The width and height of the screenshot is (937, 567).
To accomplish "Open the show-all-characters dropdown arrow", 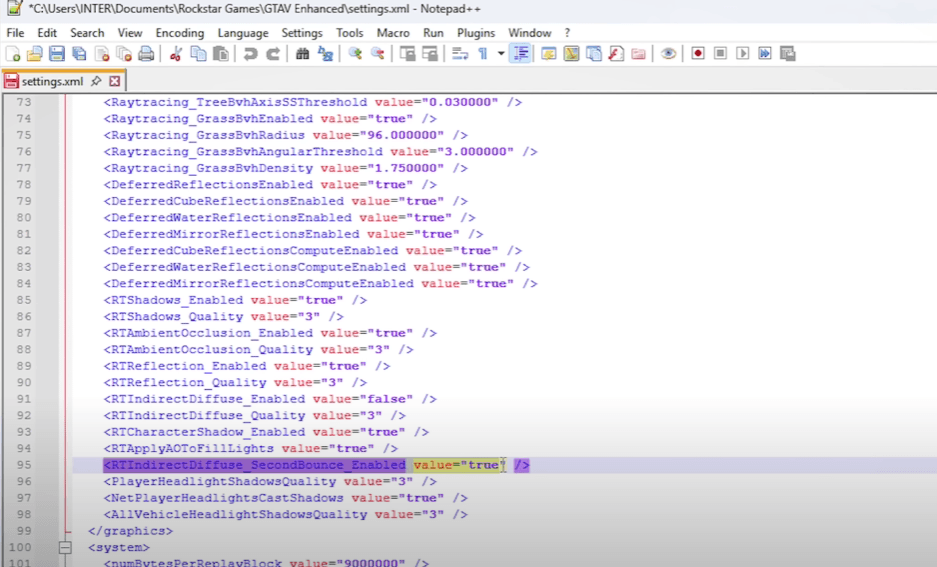I will coord(501,54).
